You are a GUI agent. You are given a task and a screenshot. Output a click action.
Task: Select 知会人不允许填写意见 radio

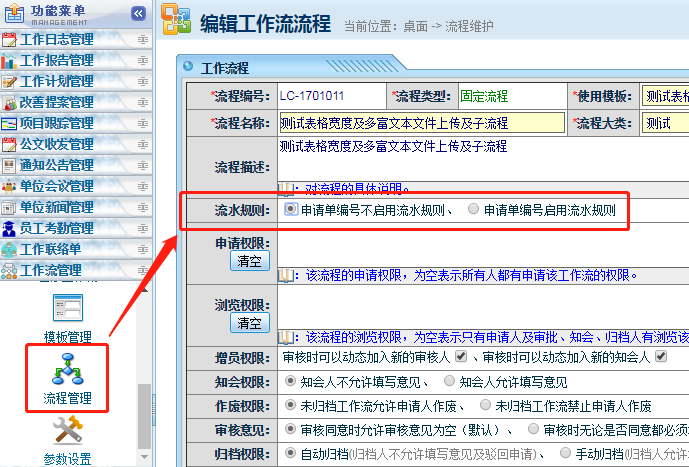pos(290,381)
